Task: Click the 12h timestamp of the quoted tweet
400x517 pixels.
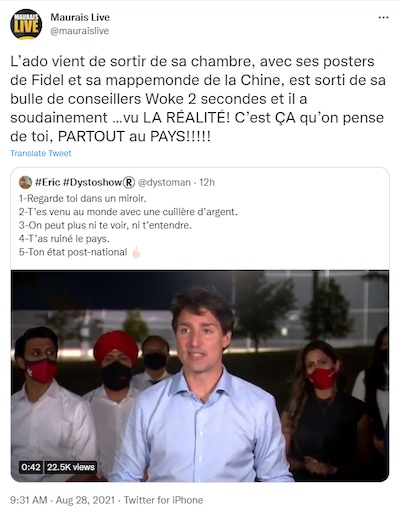Action: point(207,182)
